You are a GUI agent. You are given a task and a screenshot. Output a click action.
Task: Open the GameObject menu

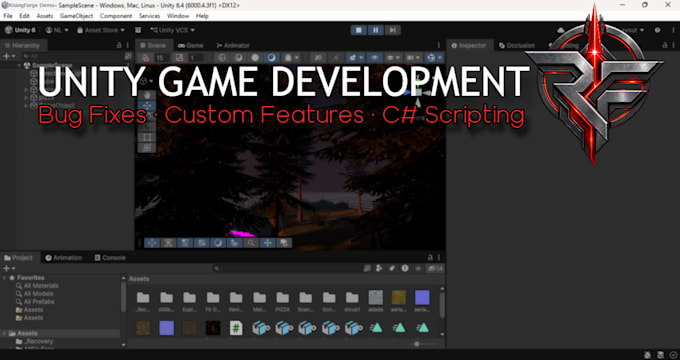point(76,16)
